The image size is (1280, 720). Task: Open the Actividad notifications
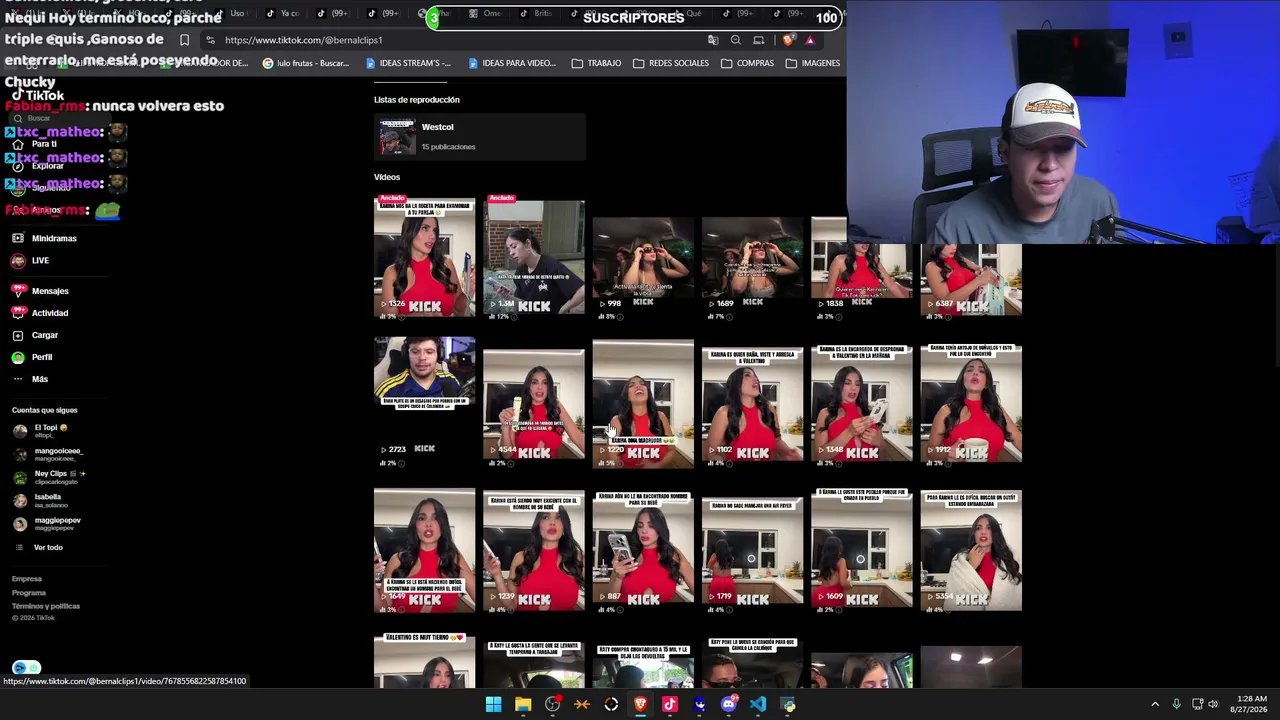pos(40,313)
